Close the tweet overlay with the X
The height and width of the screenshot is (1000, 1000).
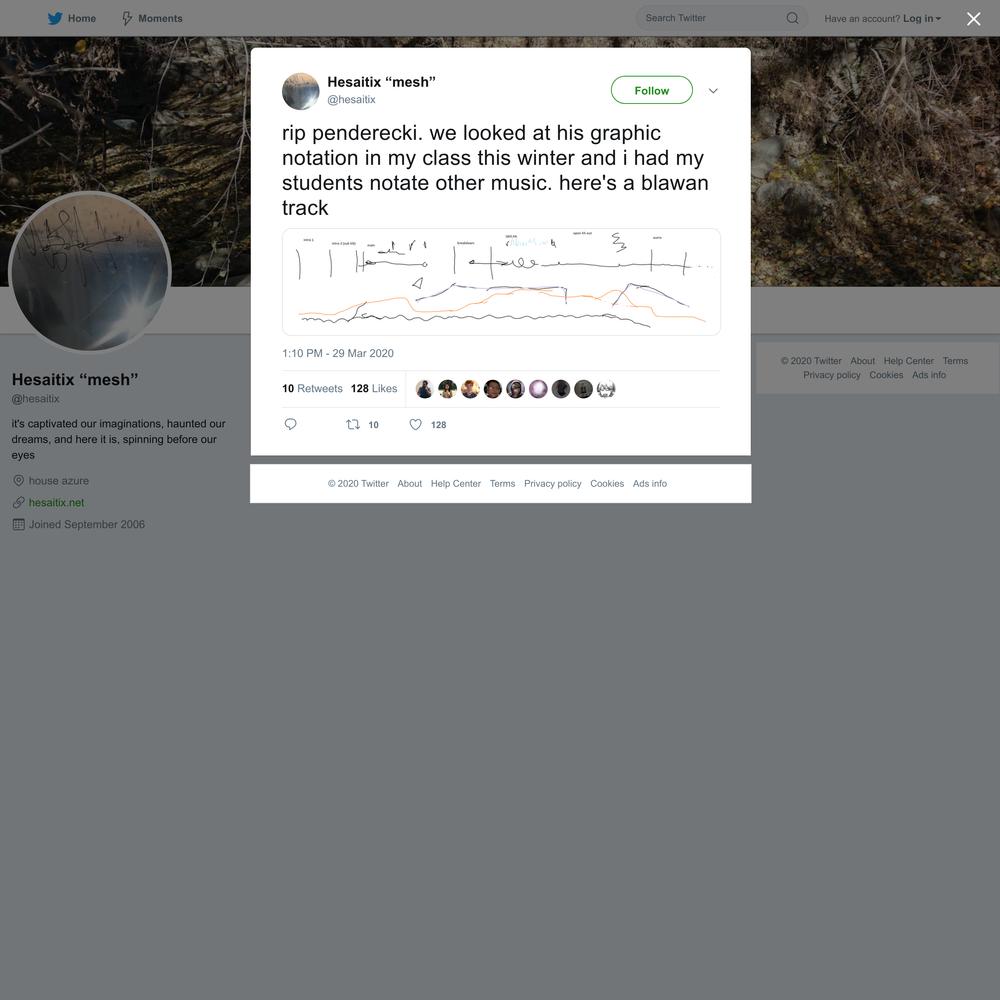pyautogui.click(x=973, y=19)
